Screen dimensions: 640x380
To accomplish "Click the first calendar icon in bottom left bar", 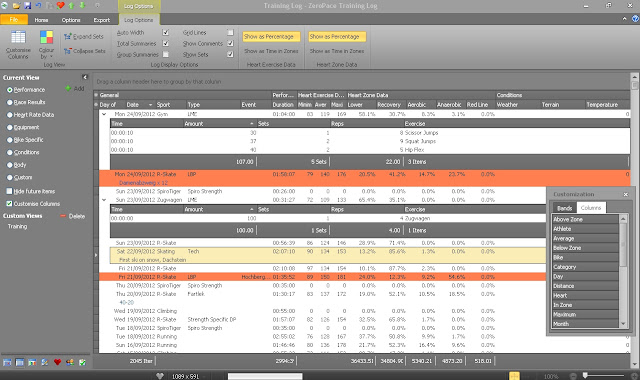I will tap(7, 362).
